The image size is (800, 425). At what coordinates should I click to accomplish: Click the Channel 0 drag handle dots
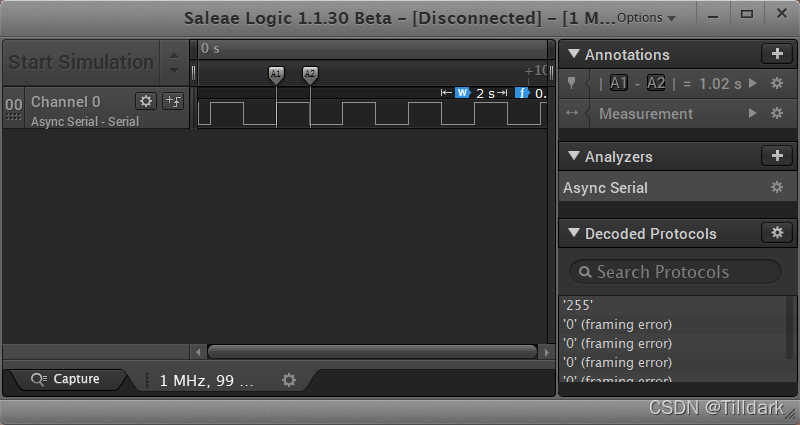tap(13, 117)
